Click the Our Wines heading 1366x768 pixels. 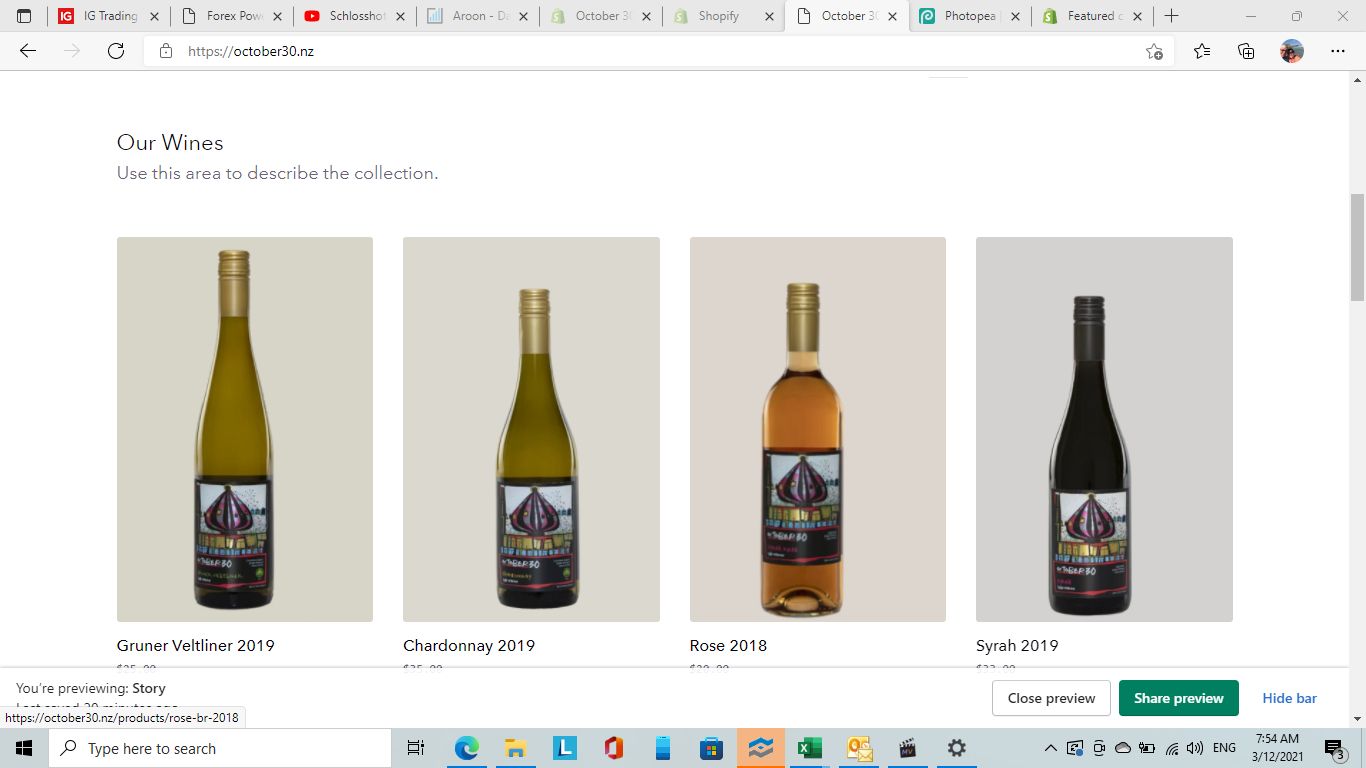(170, 143)
